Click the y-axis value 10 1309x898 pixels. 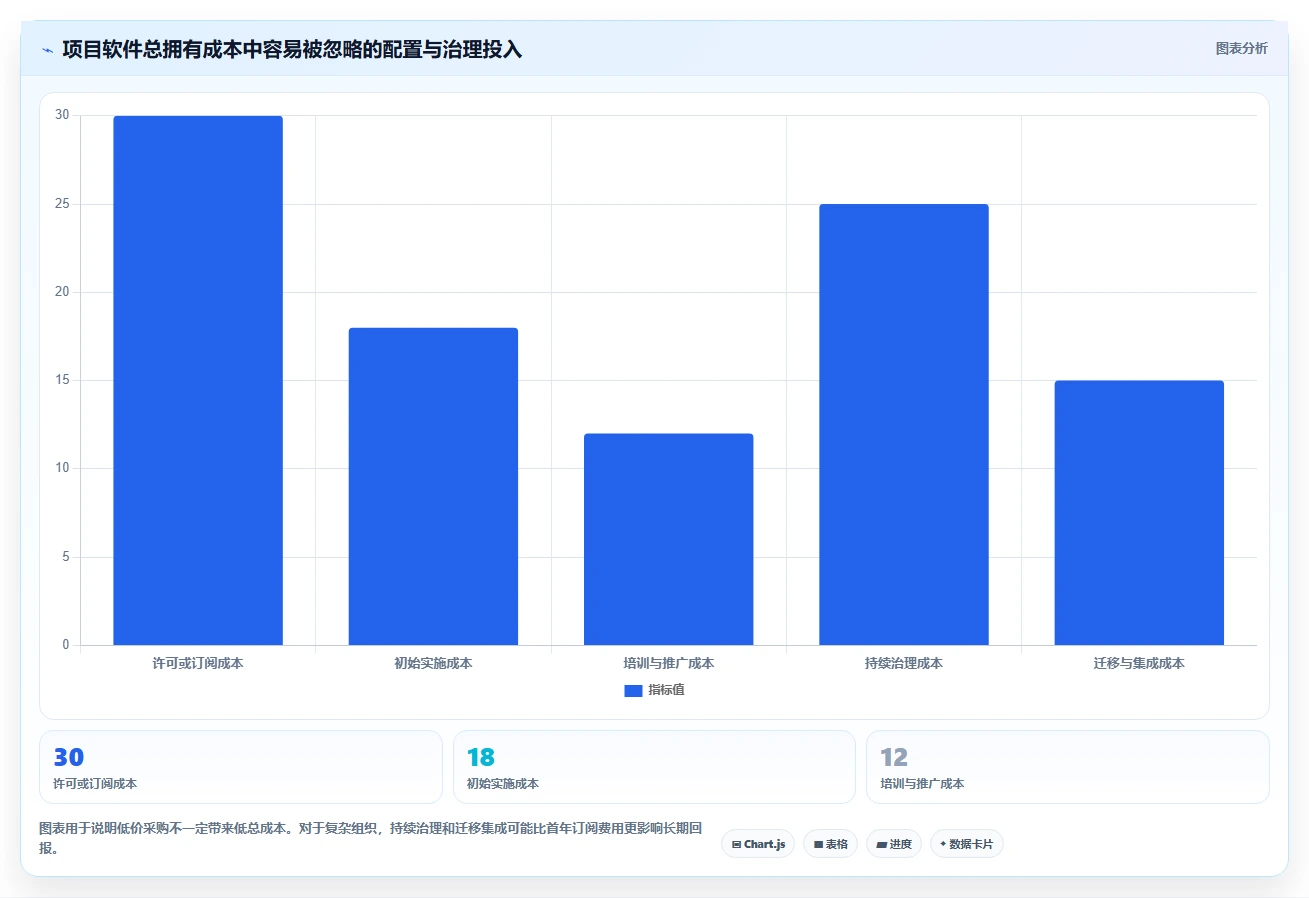(63, 468)
